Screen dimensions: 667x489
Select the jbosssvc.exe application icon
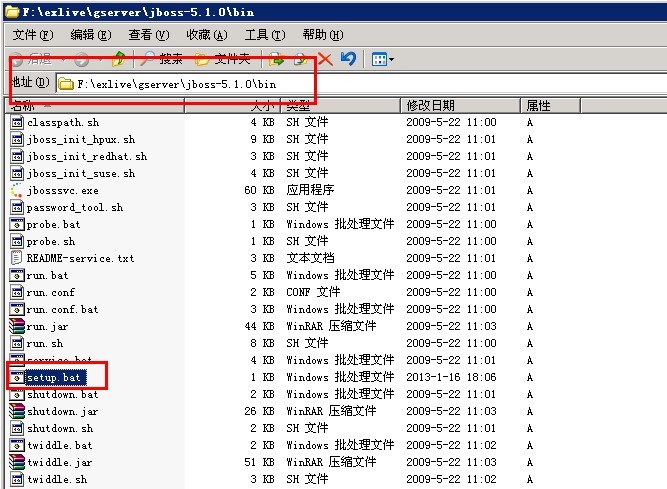(x=17, y=190)
